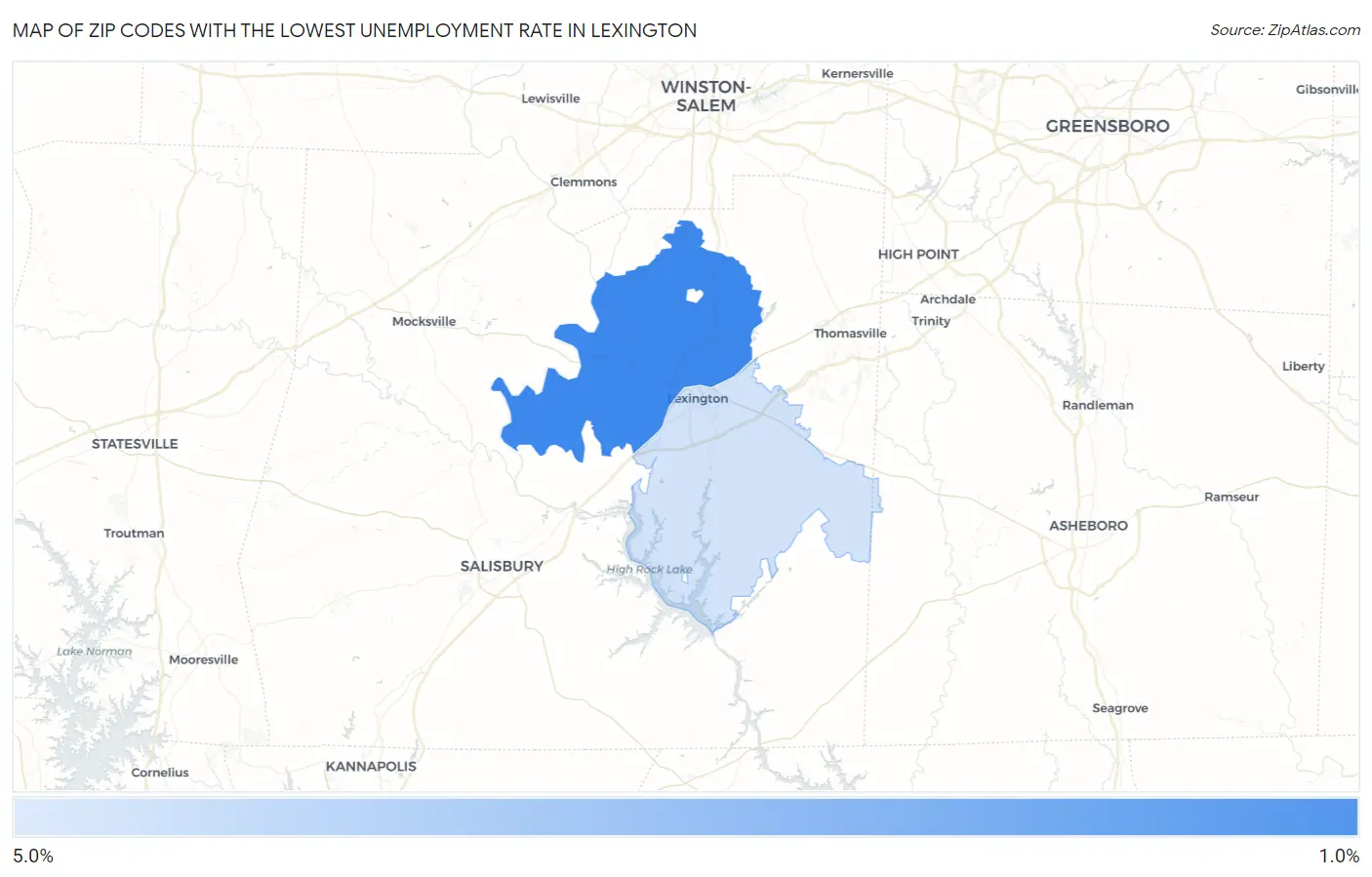Click the Randleman map label
1372x877 pixels.
click(1098, 405)
